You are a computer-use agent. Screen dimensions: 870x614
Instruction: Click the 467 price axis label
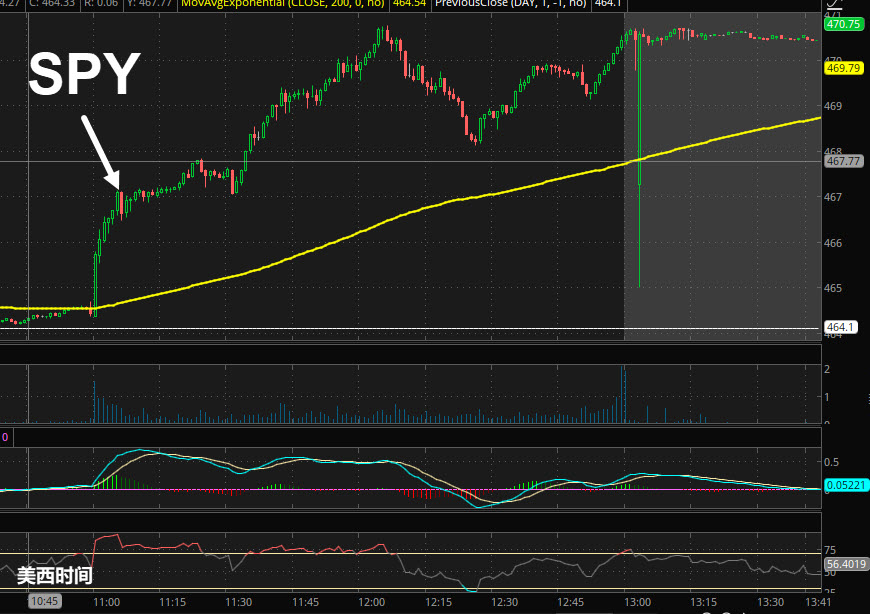click(833, 197)
